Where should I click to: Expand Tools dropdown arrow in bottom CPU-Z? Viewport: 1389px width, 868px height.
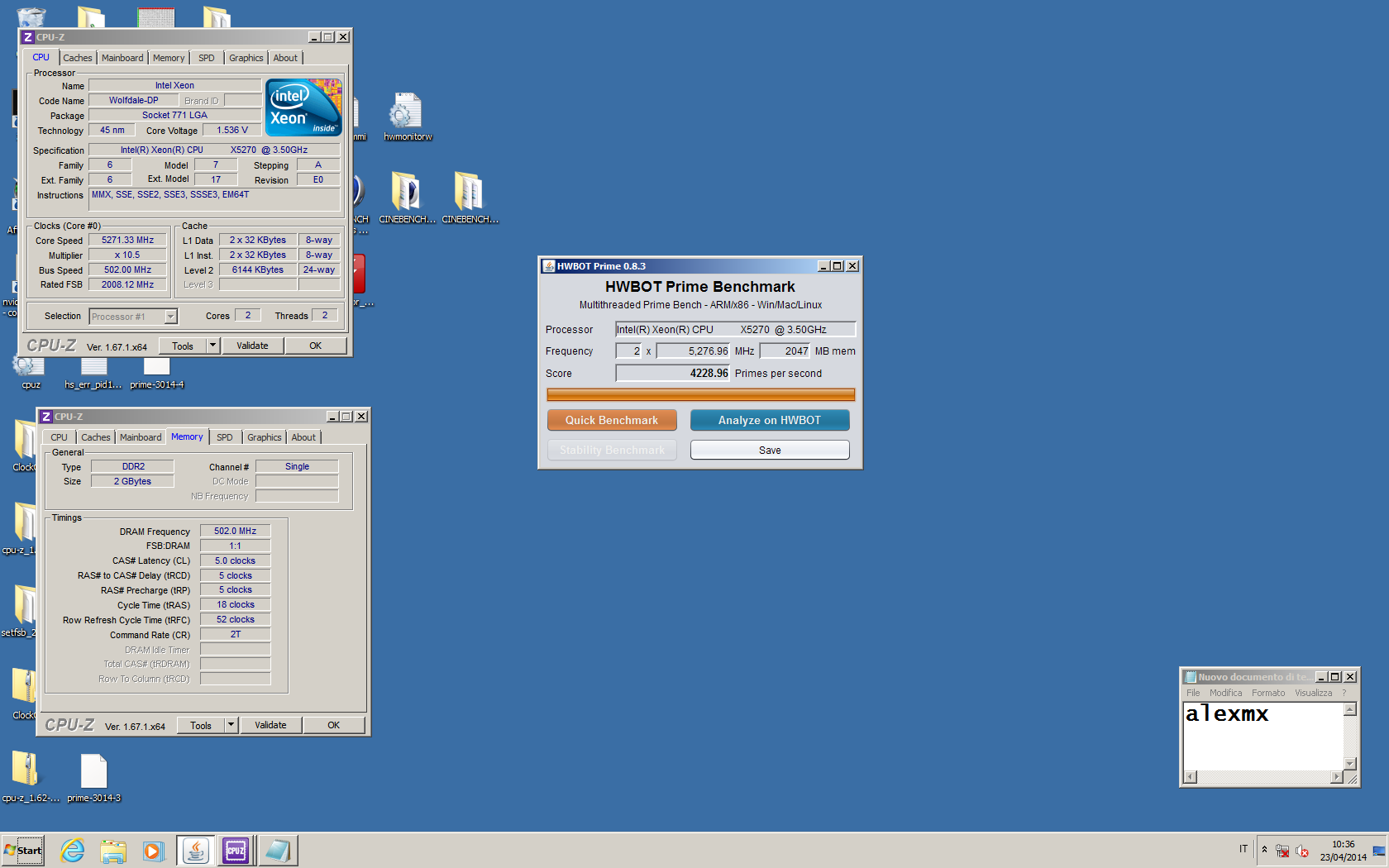click(x=231, y=725)
